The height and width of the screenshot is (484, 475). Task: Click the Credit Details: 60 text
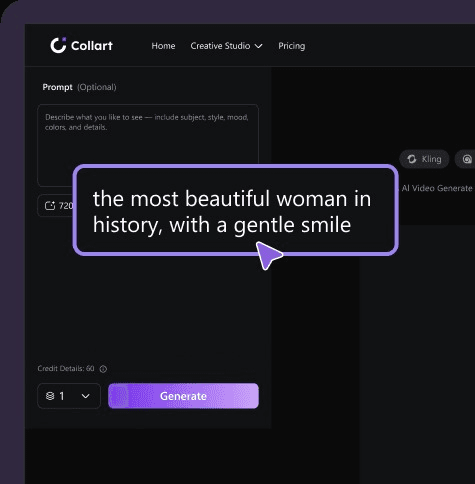pos(66,369)
